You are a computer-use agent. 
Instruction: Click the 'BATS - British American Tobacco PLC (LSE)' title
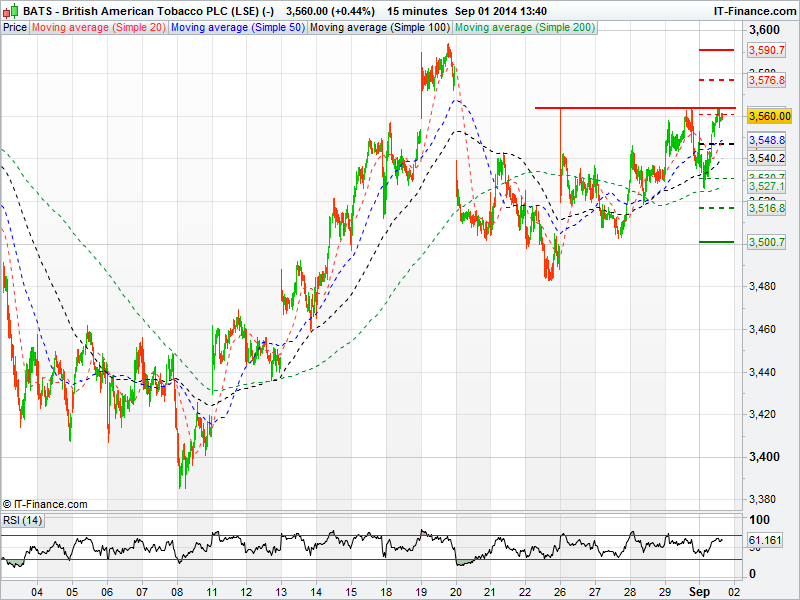[141, 11]
